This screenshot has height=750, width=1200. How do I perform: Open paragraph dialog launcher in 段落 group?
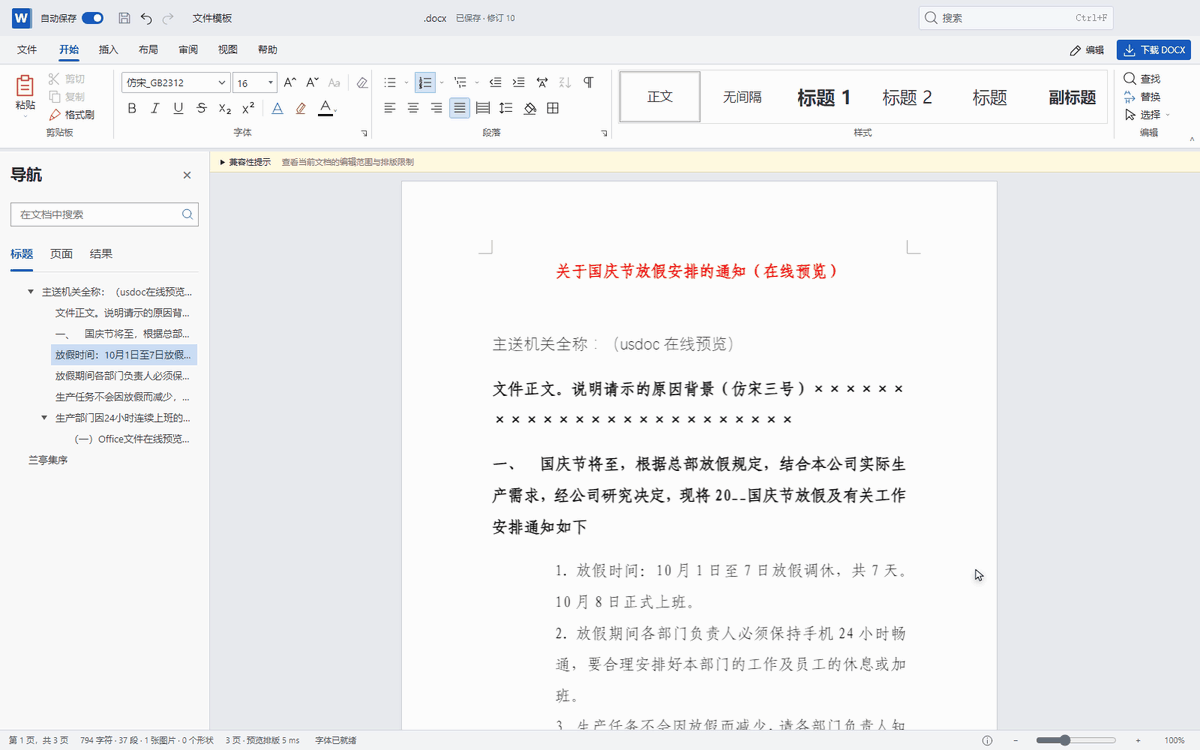click(604, 133)
